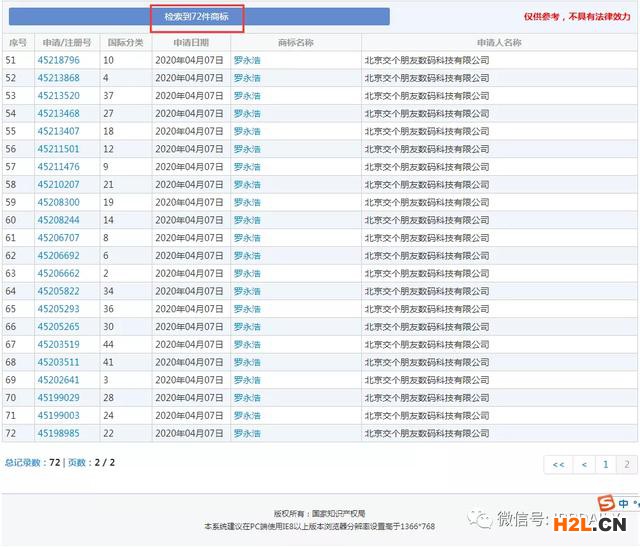This screenshot has width=640, height=547.
Task: Open trademark application number 45211476
Action: click(58, 167)
